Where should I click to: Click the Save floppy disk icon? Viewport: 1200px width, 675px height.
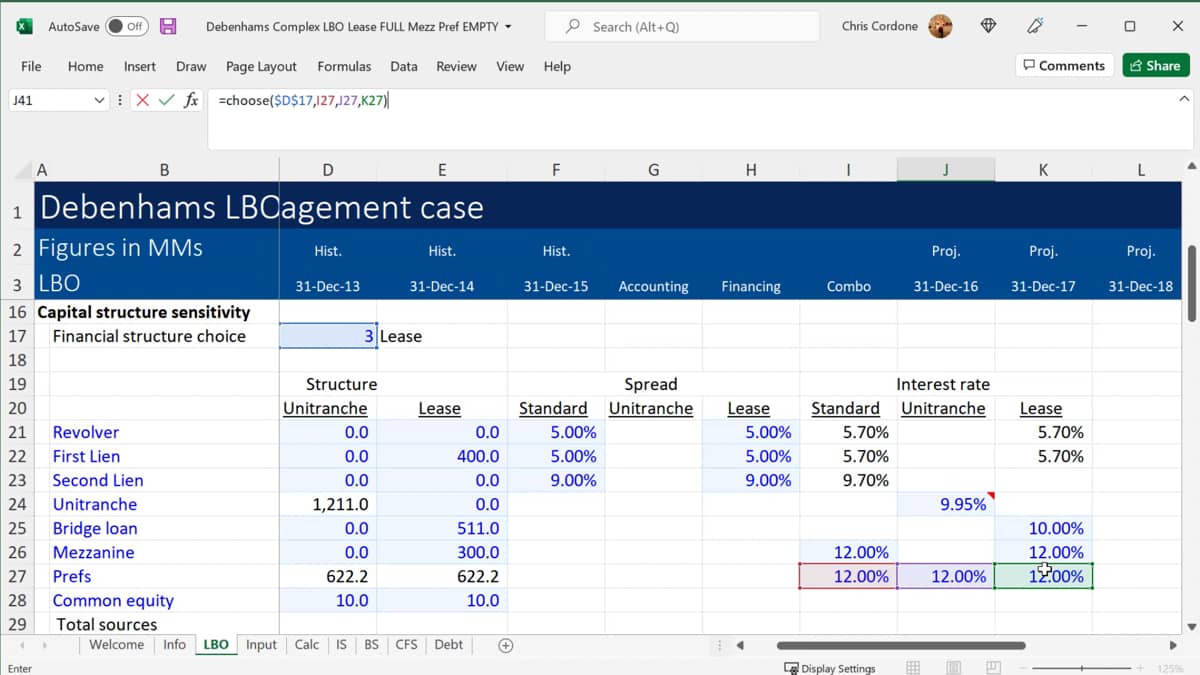[x=168, y=26]
